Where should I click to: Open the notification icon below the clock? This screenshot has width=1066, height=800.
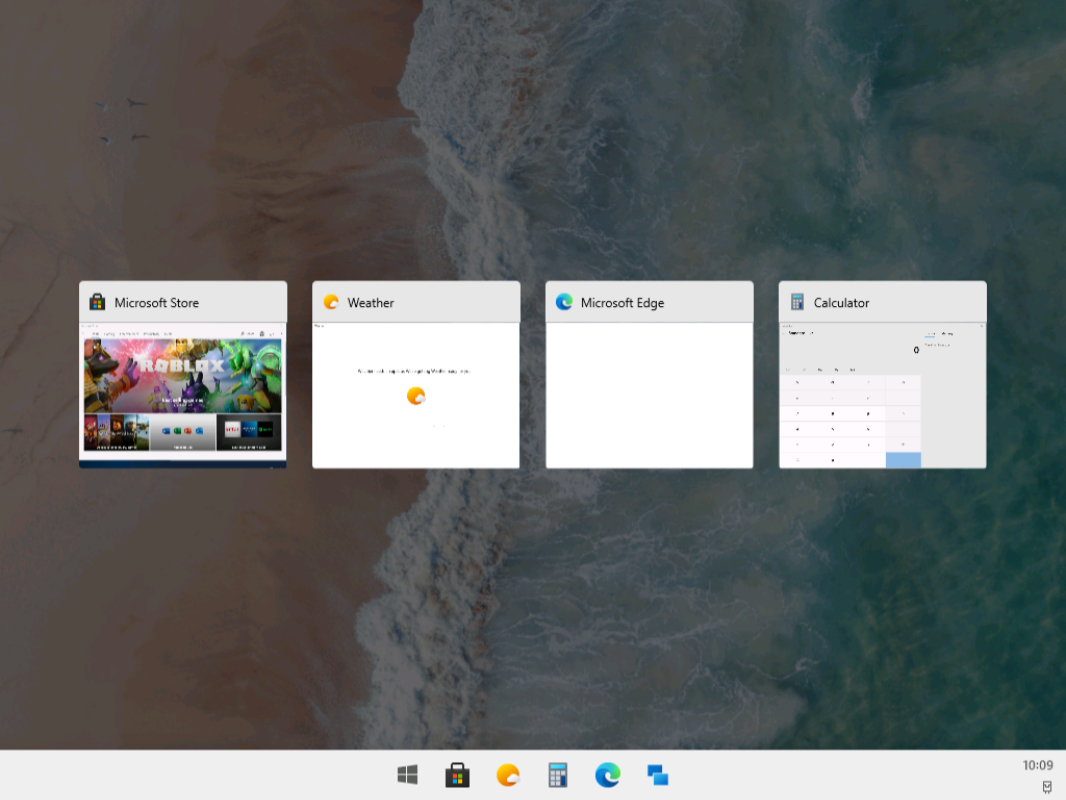(x=1047, y=787)
